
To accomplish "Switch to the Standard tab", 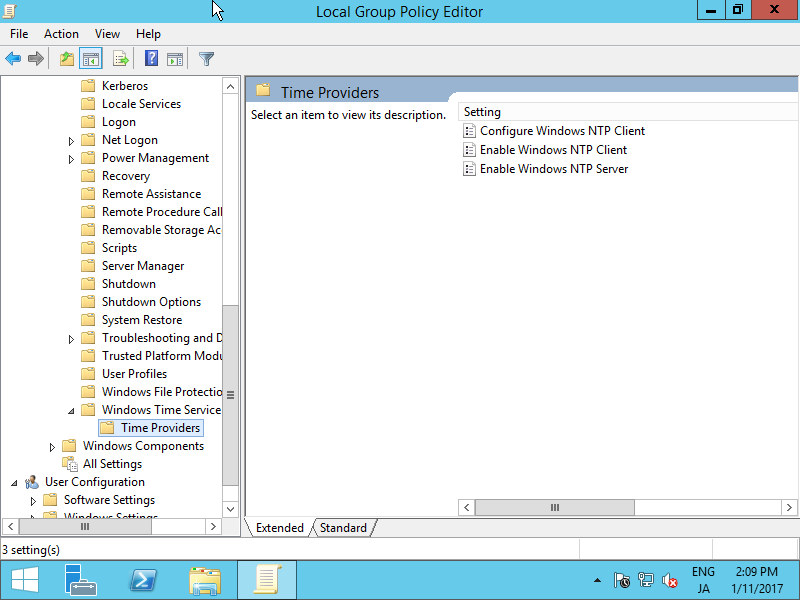I will point(343,527).
